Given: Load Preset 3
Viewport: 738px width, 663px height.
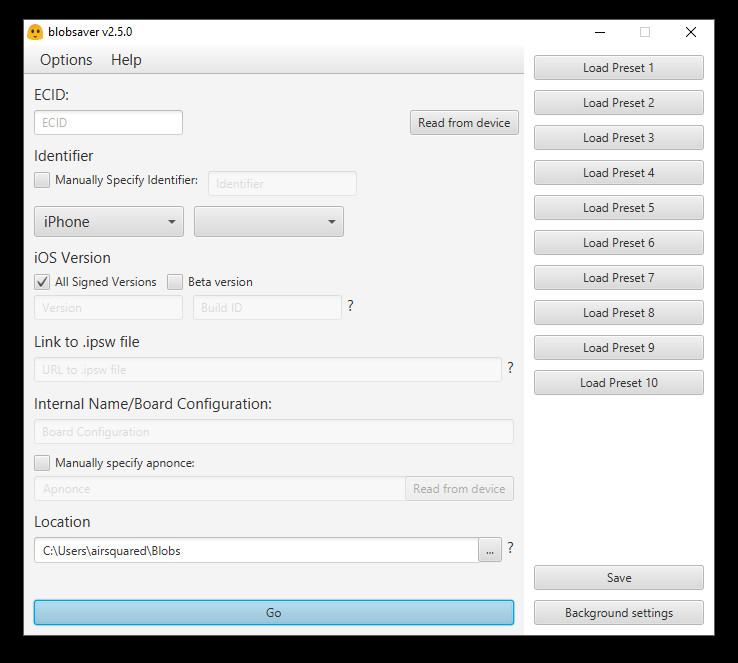Looking at the screenshot, I should pos(619,138).
